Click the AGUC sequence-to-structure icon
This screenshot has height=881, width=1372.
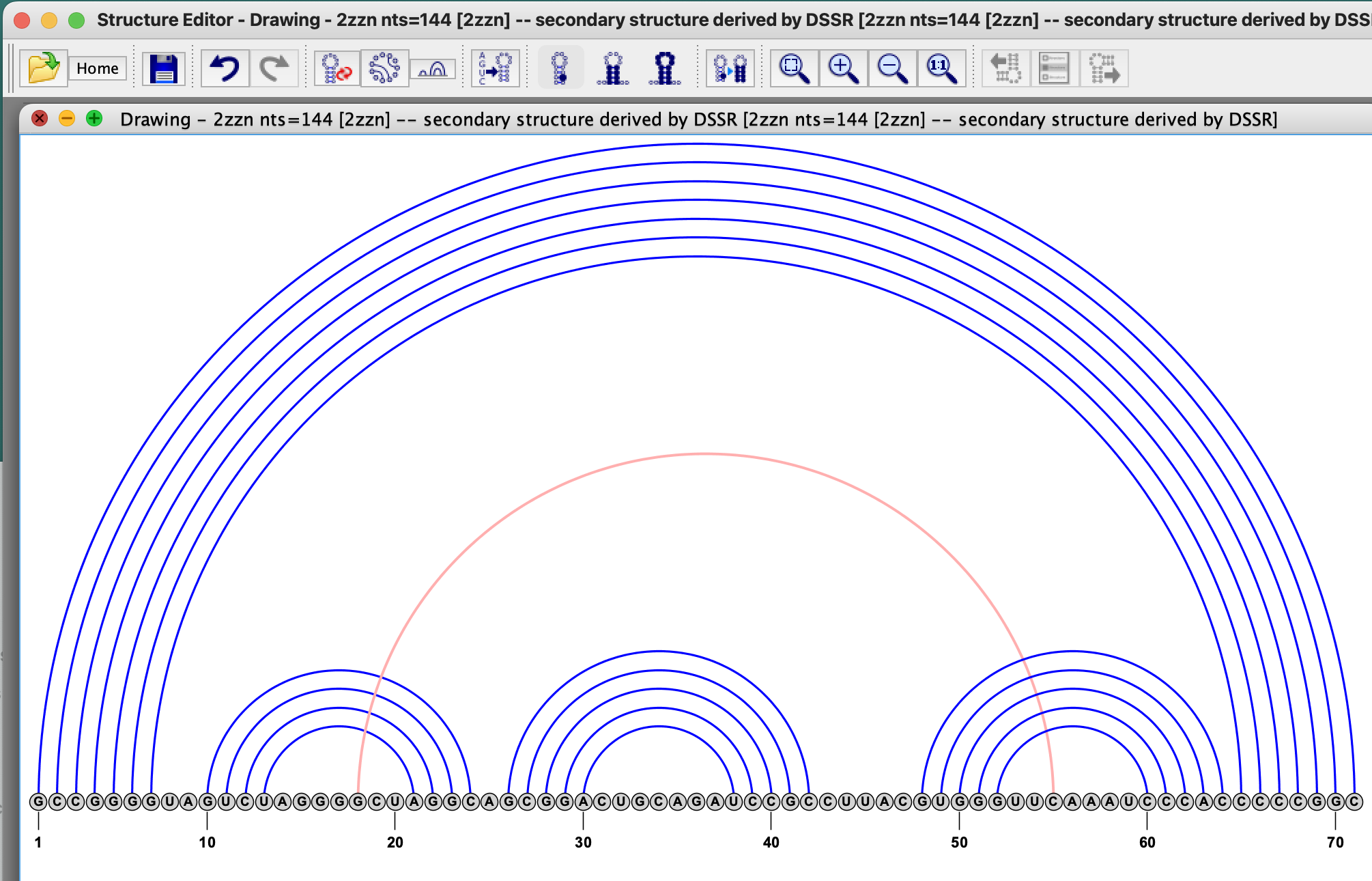(x=496, y=68)
